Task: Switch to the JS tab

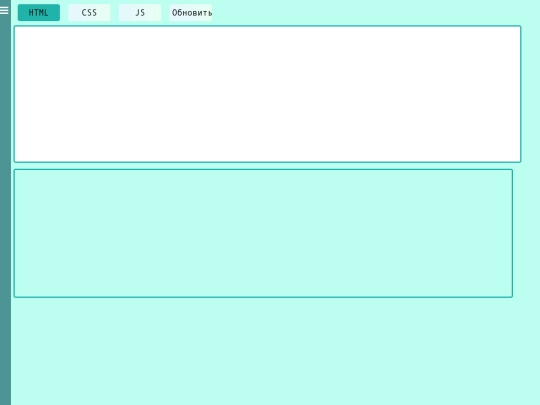Action: 140,13
